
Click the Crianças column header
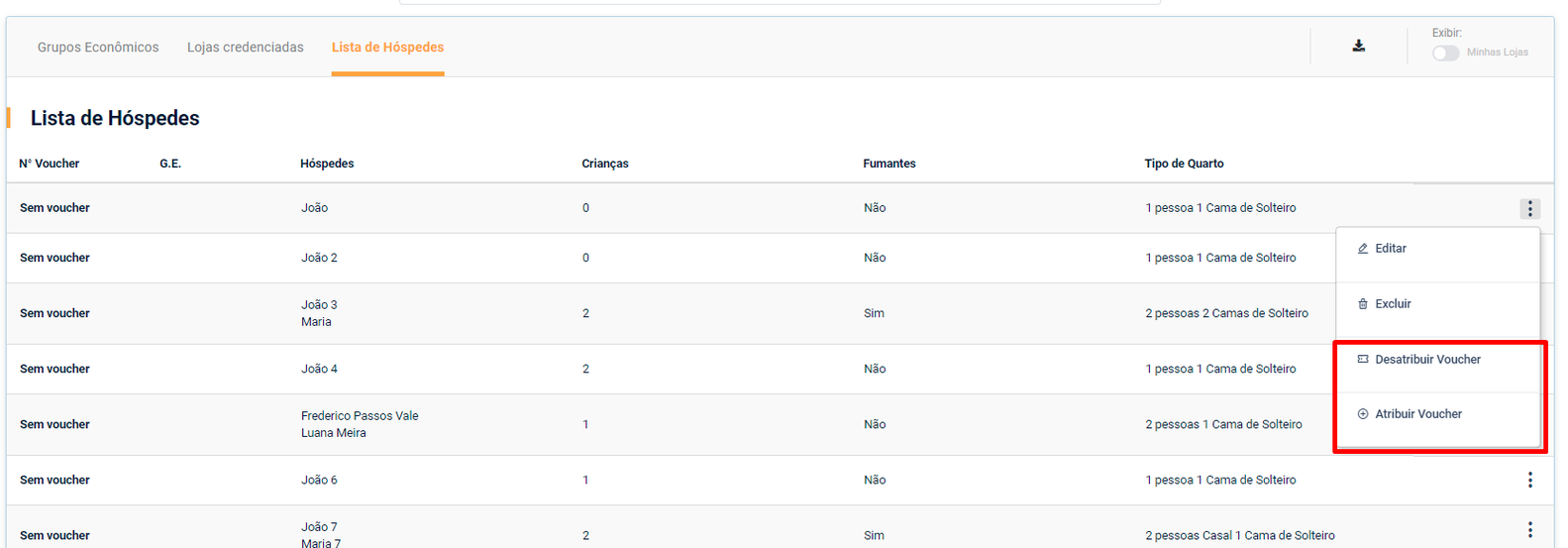[604, 164]
